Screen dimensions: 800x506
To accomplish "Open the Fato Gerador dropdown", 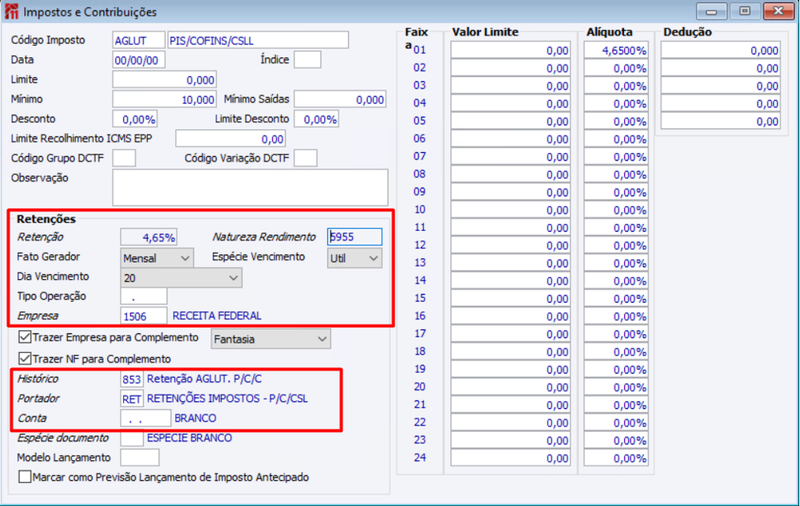I will pyautogui.click(x=157, y=258).
